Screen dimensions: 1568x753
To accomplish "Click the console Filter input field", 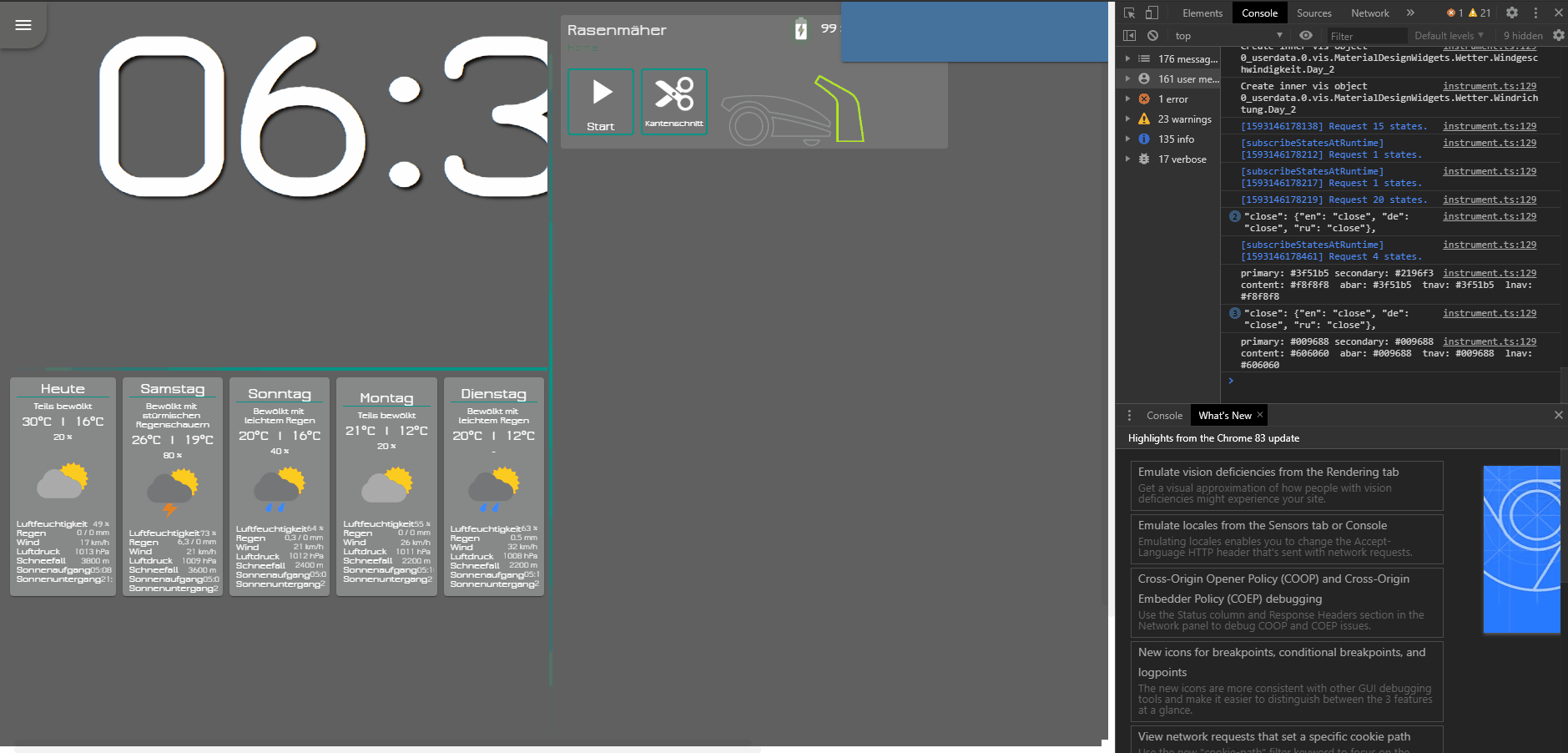I will pos(1365,36).
